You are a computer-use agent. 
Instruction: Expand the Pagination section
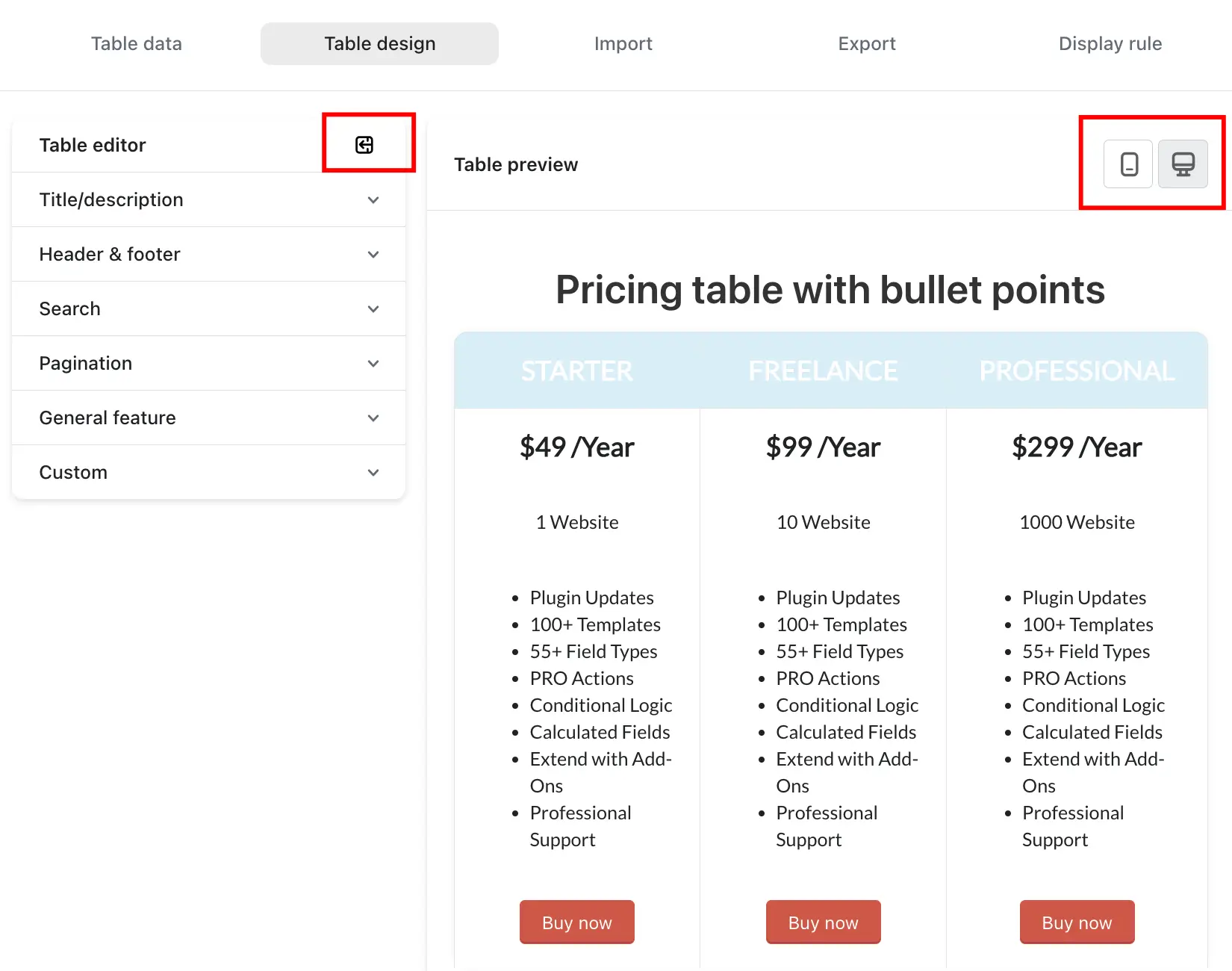(209, 363)
